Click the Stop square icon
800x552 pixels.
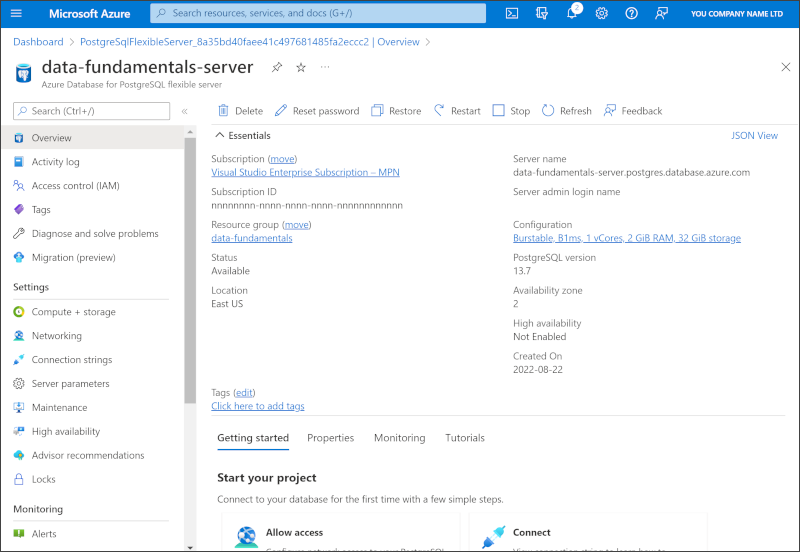tap(498, 110)
